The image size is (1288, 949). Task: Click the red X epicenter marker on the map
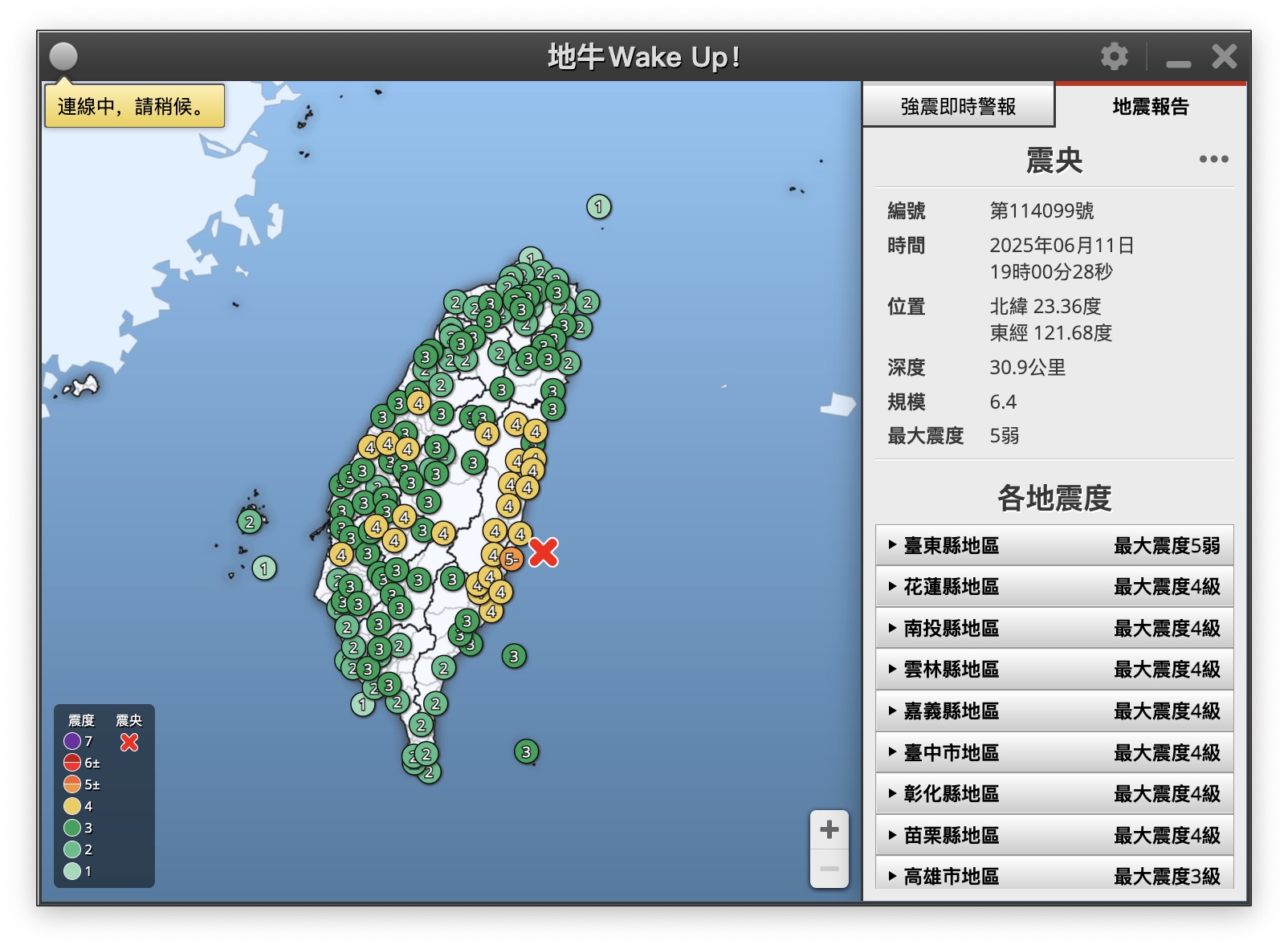[544, 552]
